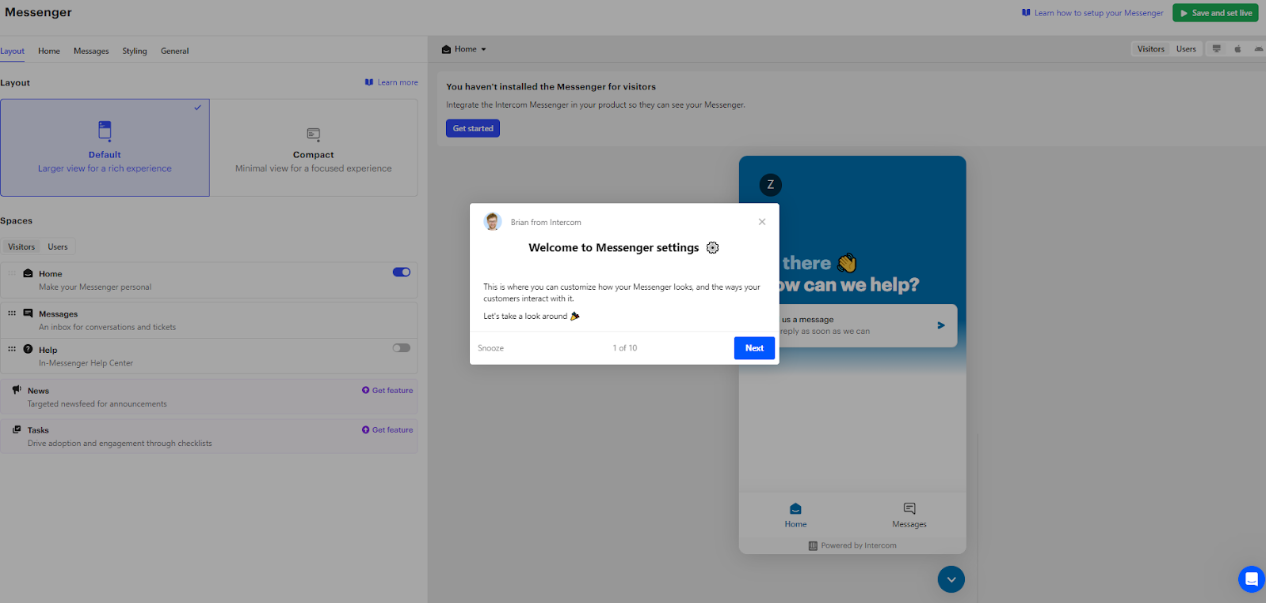1266x603 pixels.
Task: Collapse Messenger preview with chevron button
Action: pos(951,578)
